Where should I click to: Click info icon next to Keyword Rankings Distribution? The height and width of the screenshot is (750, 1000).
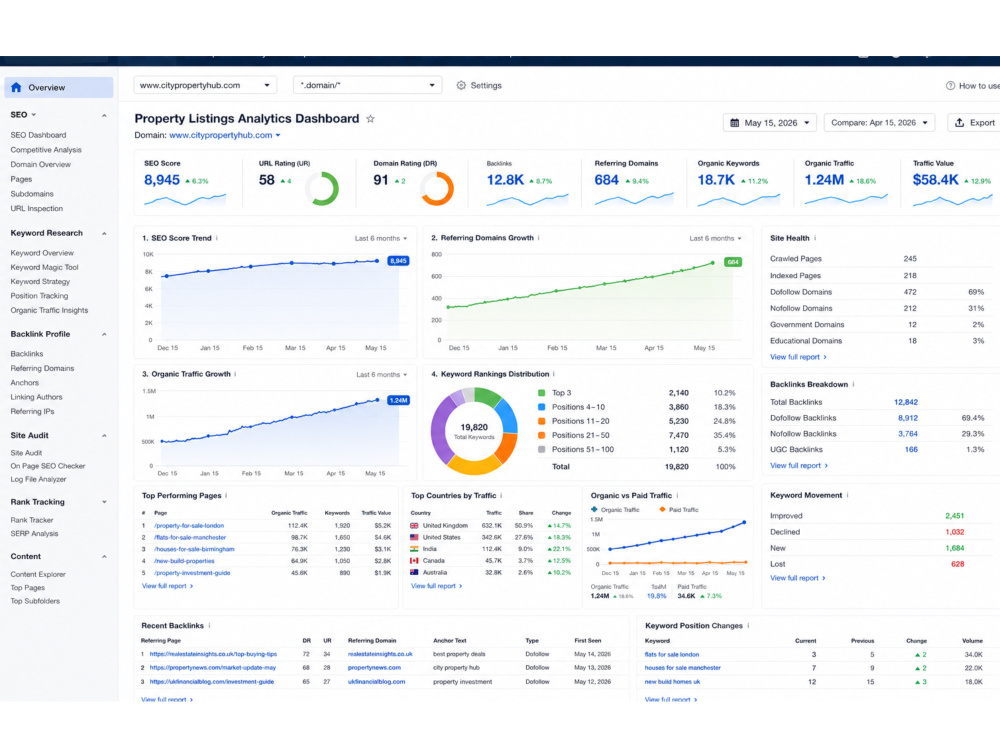554,374
